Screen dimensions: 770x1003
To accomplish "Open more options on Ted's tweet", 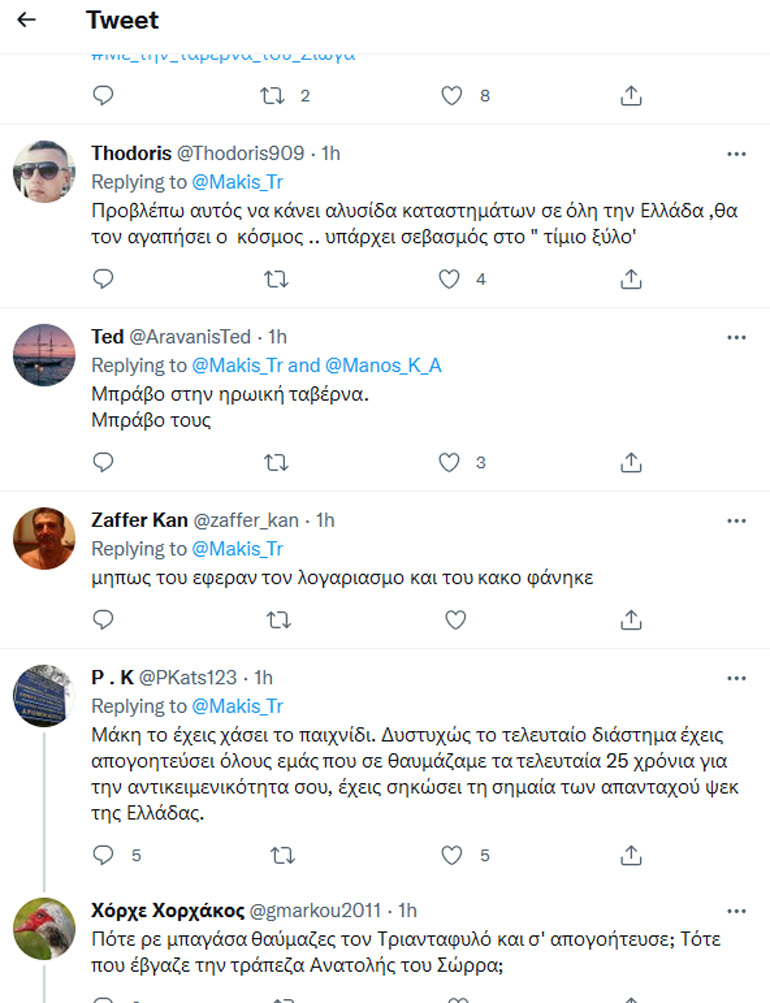I will point(736,337).
